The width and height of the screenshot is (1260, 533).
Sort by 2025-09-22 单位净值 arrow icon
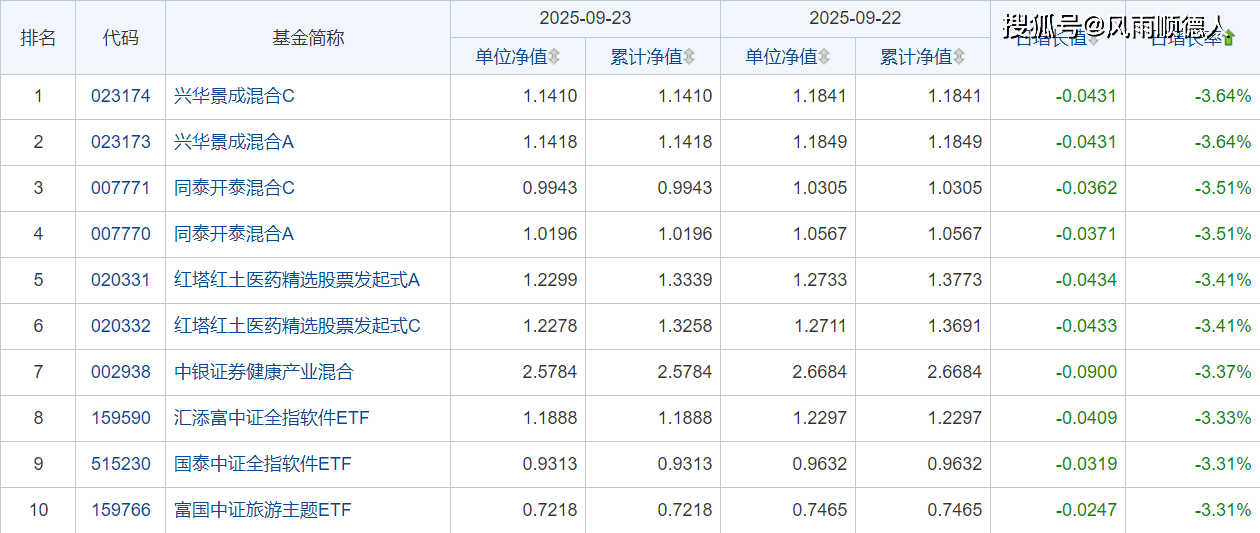click(824, 57)
